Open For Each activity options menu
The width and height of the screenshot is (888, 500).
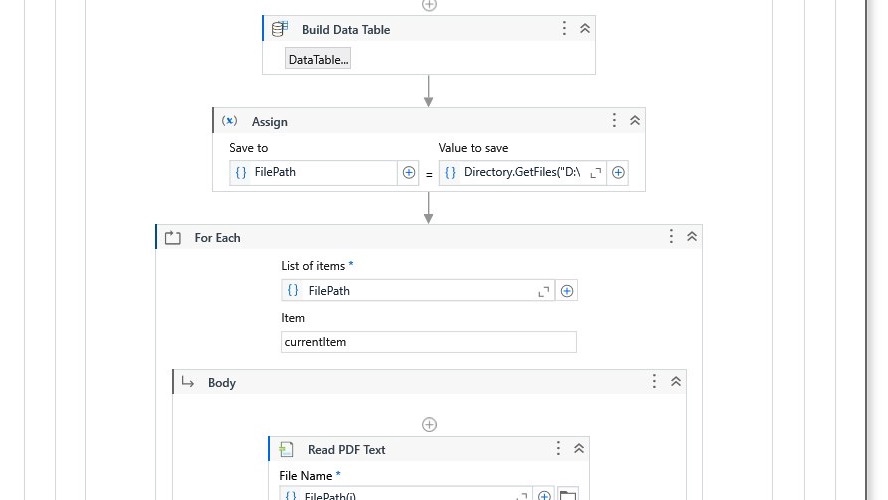click(x=671, y=236)
